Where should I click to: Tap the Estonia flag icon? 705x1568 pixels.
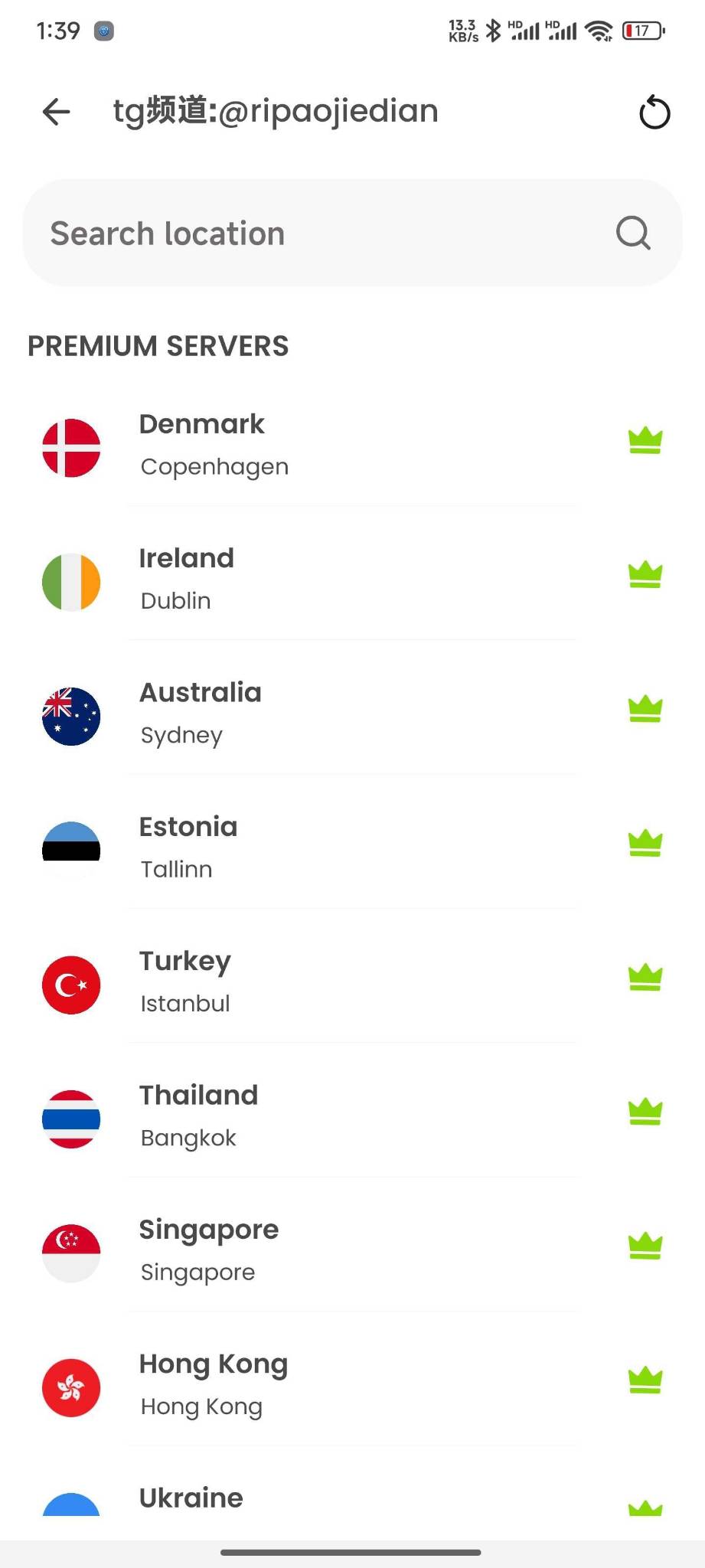[71, 850]
